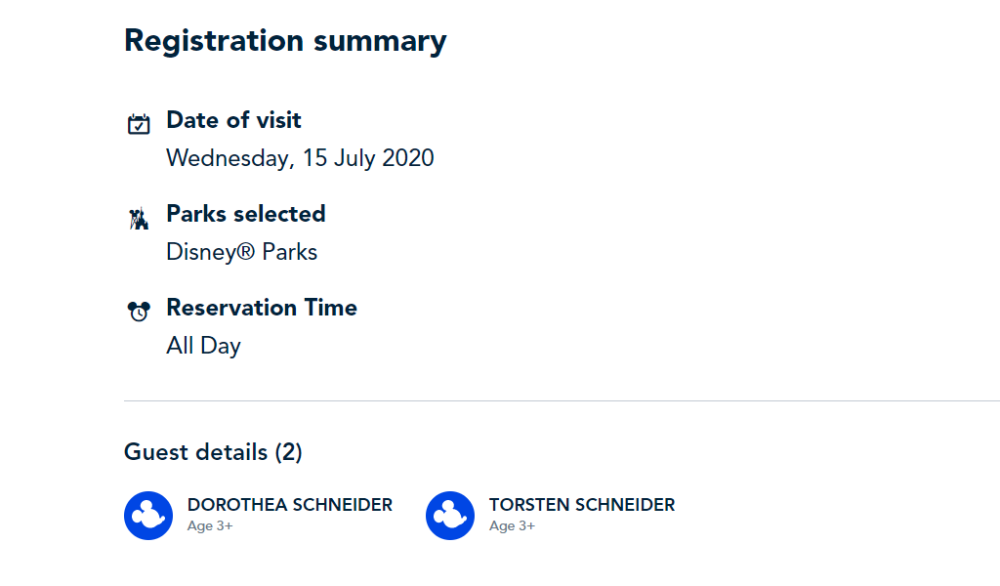Viewport: 1000px width, 586px height.
Task: Click the Mickey clock icon beside Reservation Time
Action: tap(138, 311)
